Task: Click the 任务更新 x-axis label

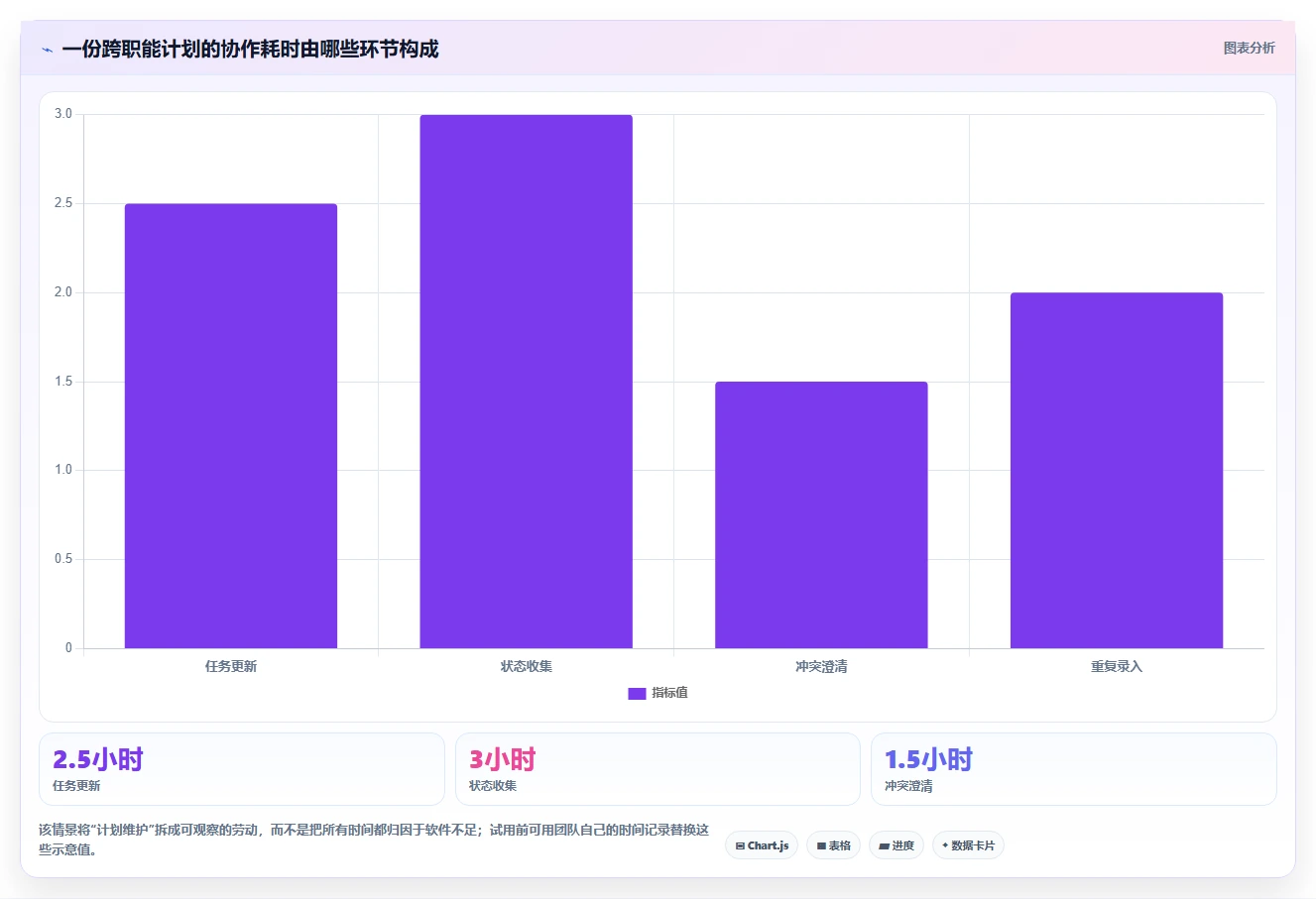Action: pos(231,666)
